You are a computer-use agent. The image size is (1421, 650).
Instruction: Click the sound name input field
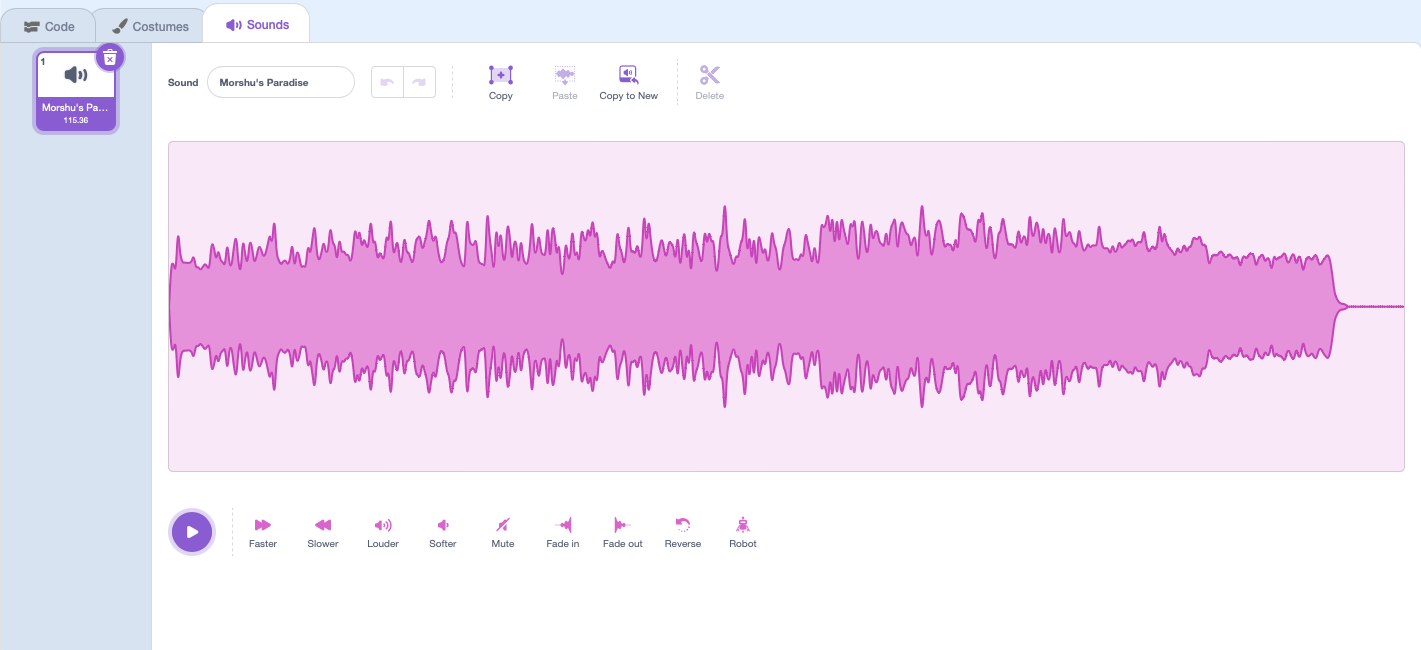click(x=281, y=82)
